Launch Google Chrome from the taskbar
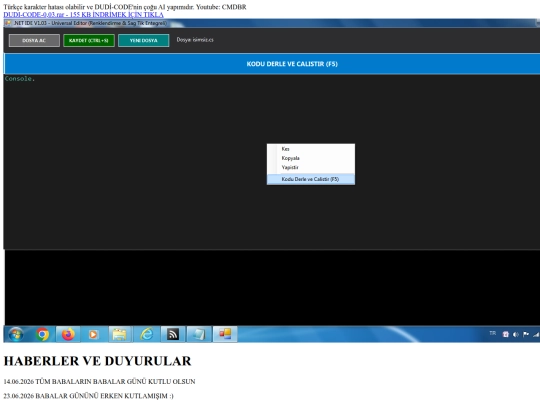 pos(42,334)
